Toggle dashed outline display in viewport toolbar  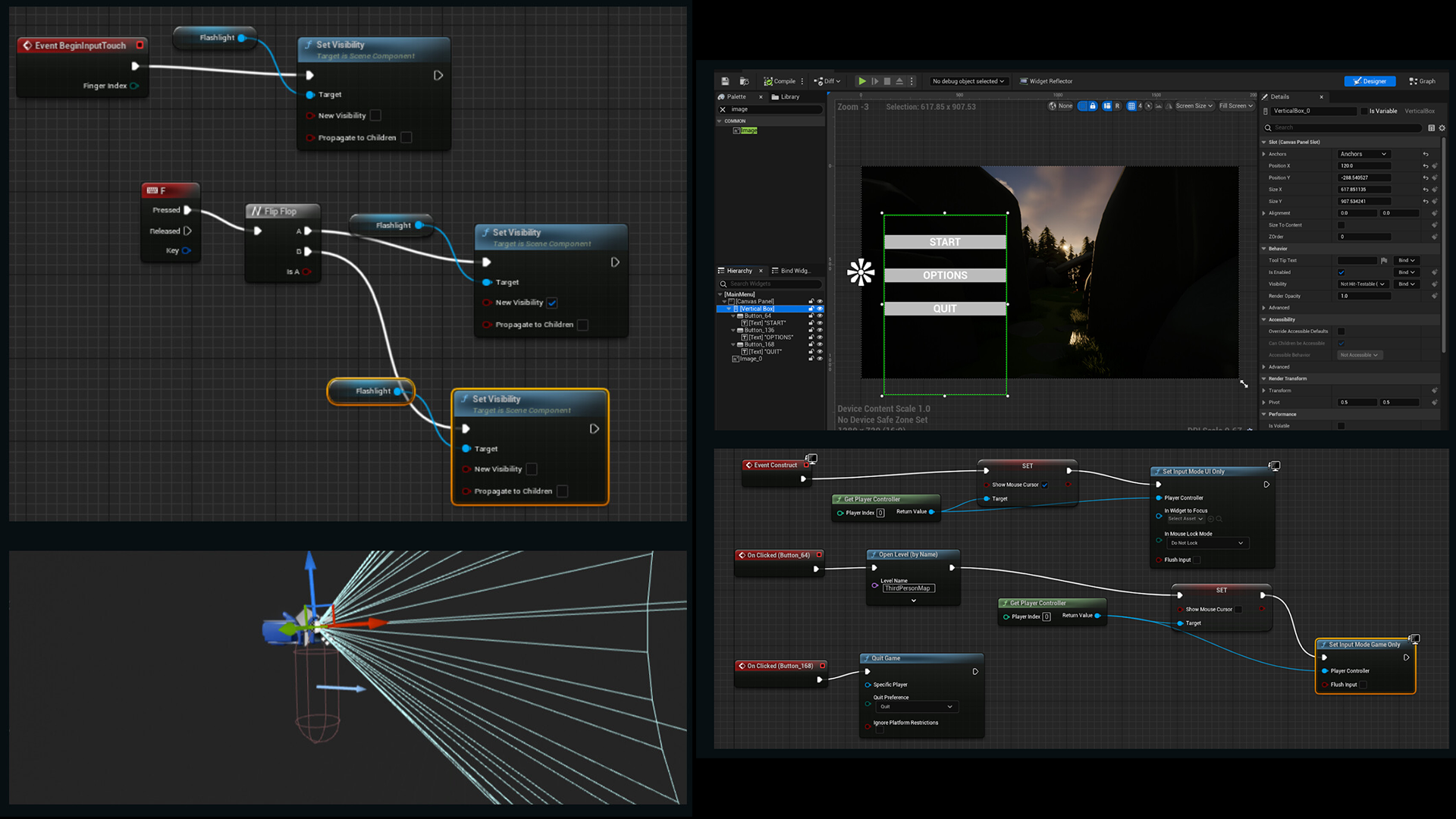[1082, 106]
